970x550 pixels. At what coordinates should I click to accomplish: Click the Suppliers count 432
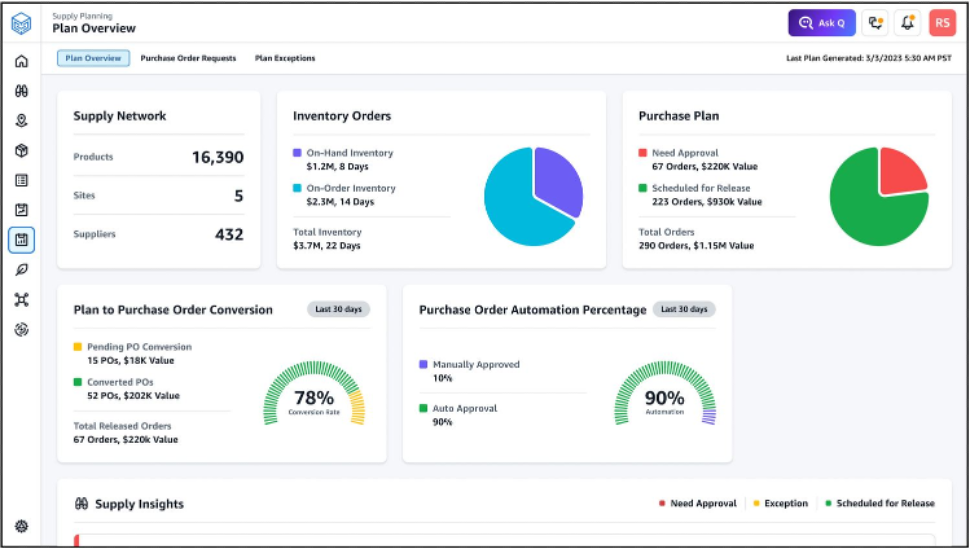pyautogui.click(x=230, y=234)
